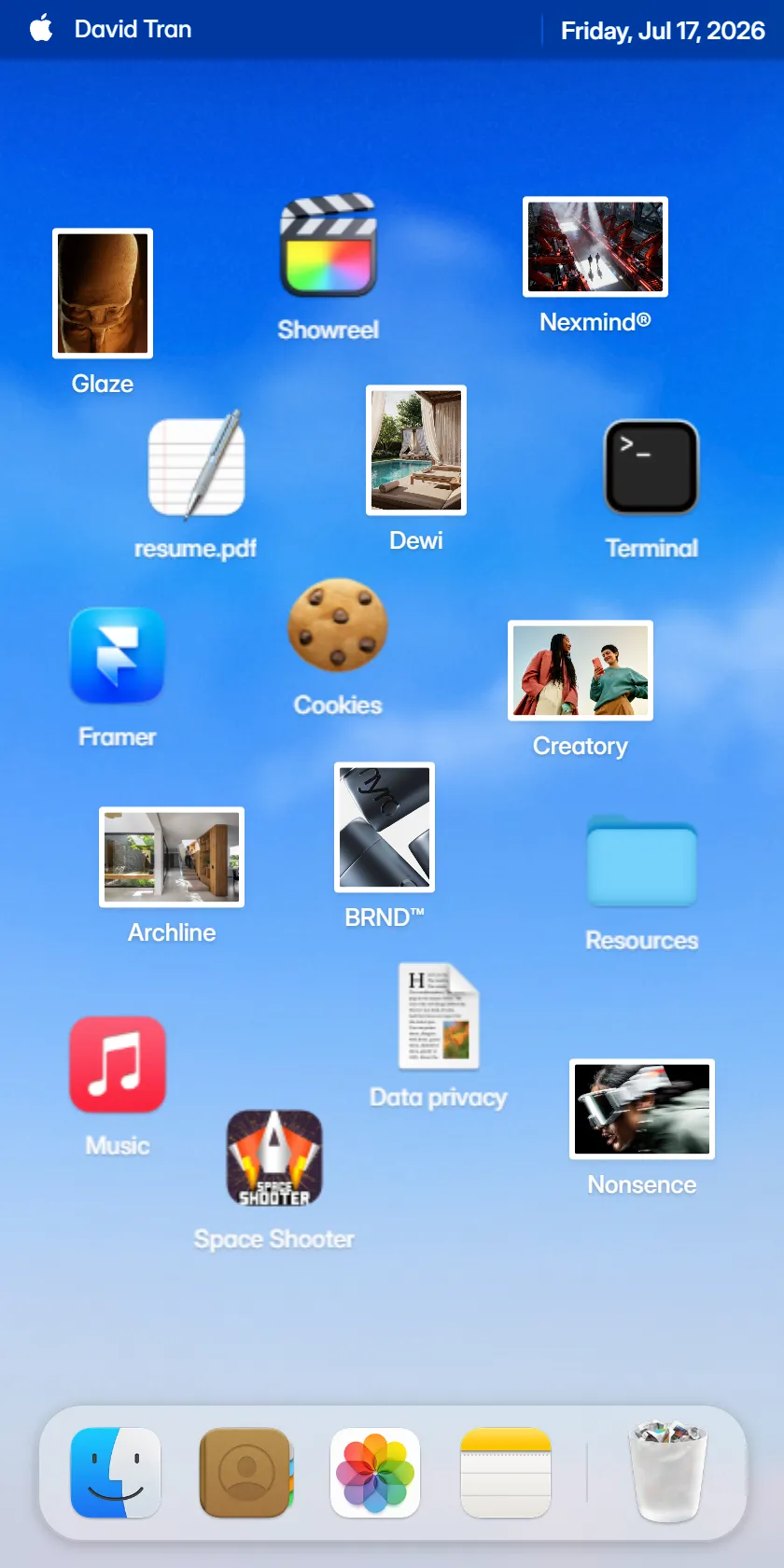The image size is (784, 1568).
Task: Select the "Resources" folder label
Action: [x=642, y=940]
